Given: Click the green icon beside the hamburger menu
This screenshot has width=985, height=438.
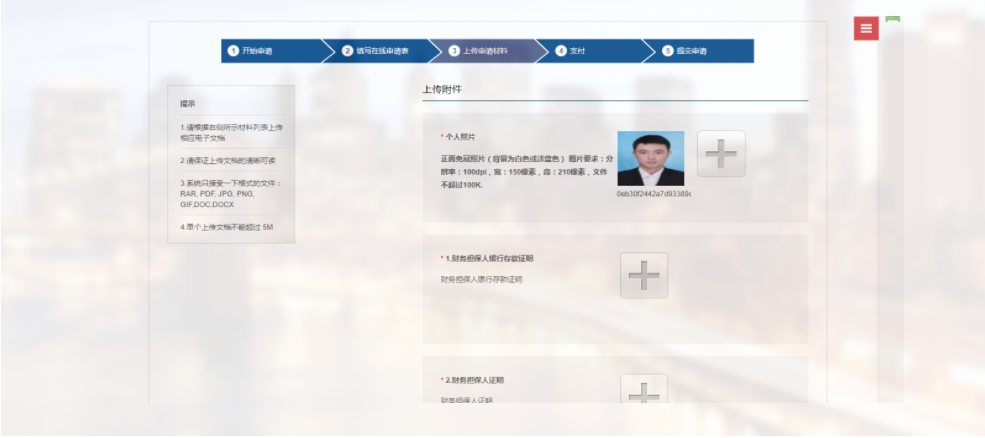Looking at the screenshot, I should (x=893, y=19).
